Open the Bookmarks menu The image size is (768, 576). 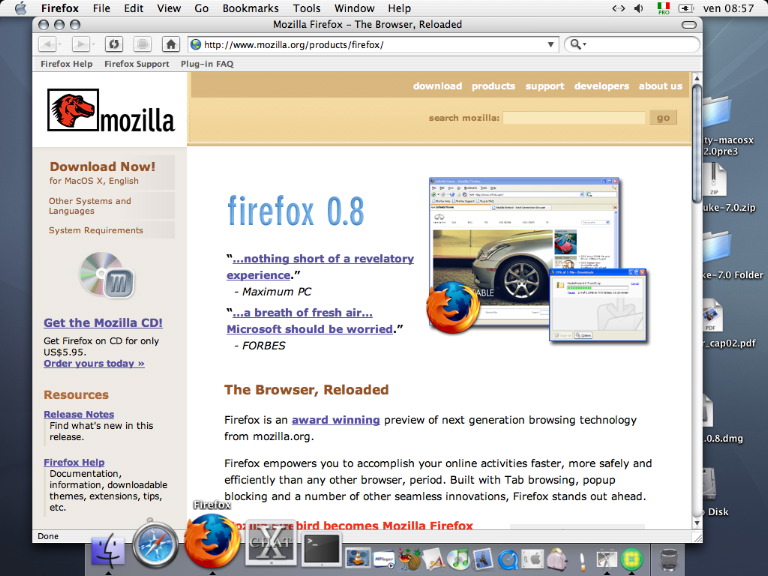tap(251, 8)
